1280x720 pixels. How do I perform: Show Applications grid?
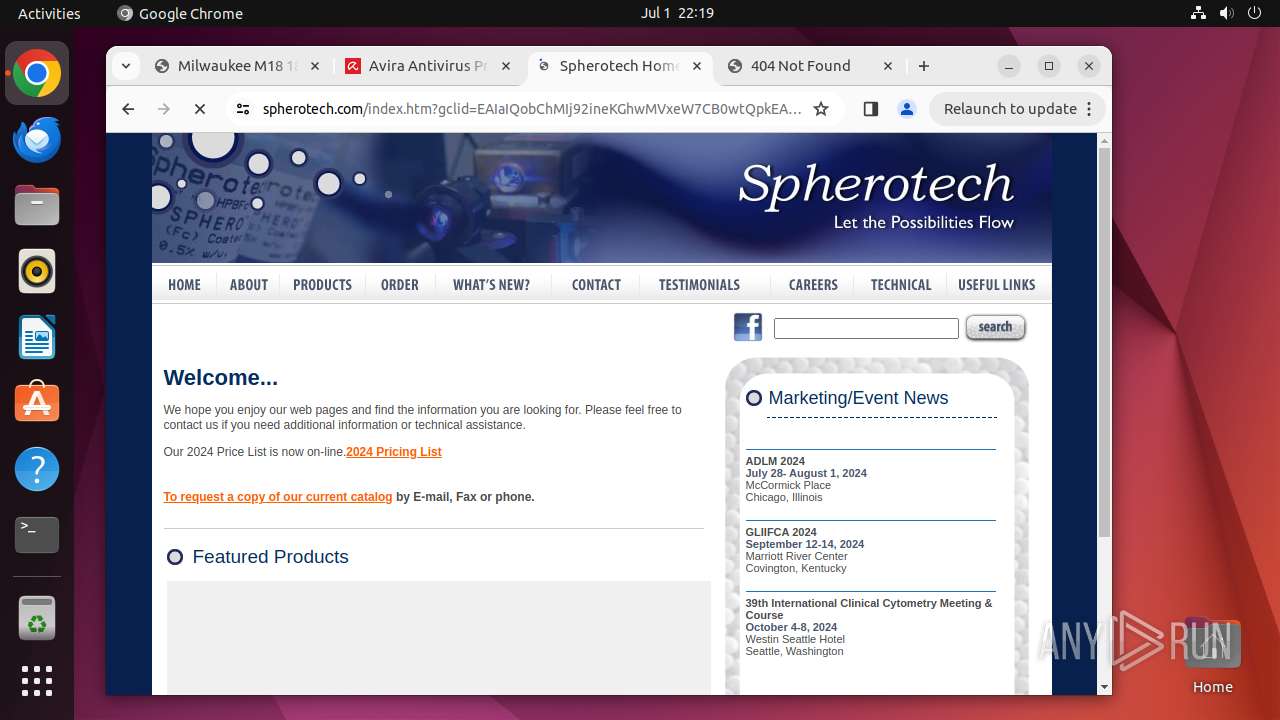[x=37, y=681]
